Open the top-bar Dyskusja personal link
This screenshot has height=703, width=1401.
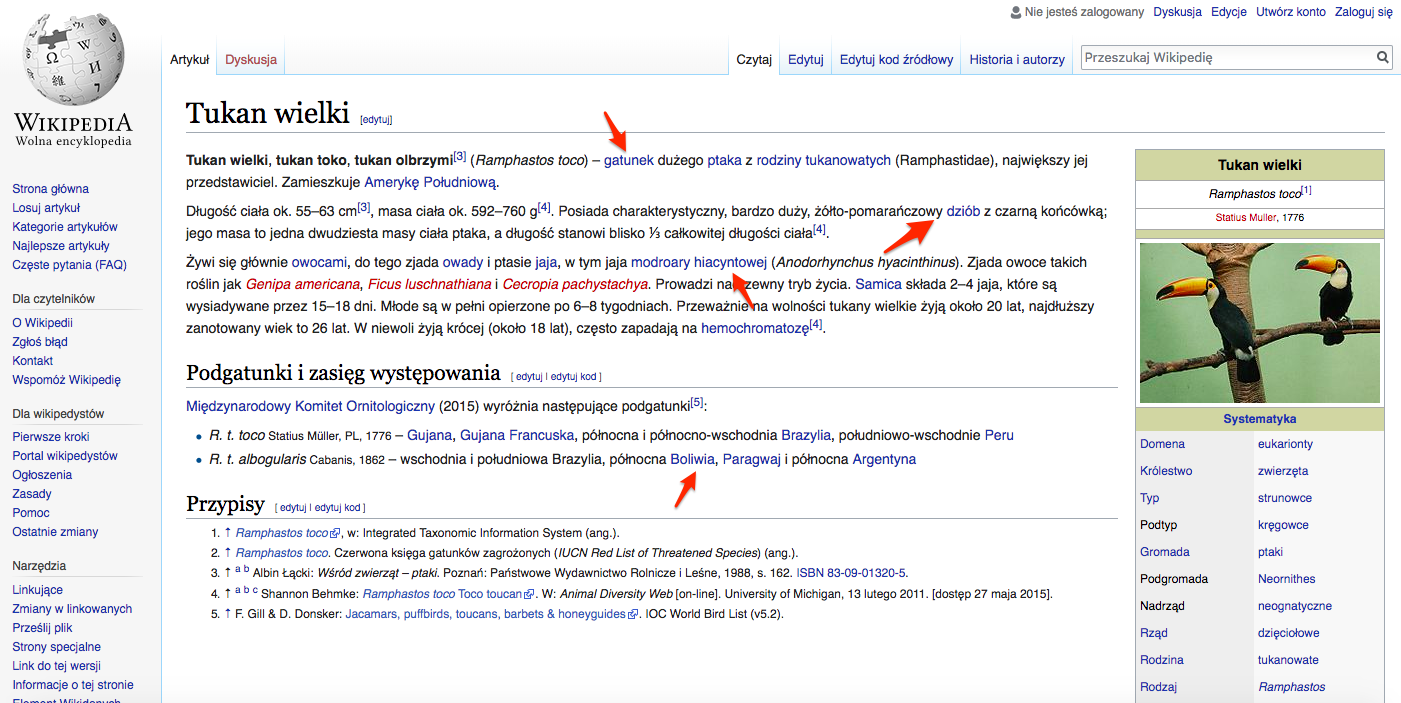(x=1177, y=12)
